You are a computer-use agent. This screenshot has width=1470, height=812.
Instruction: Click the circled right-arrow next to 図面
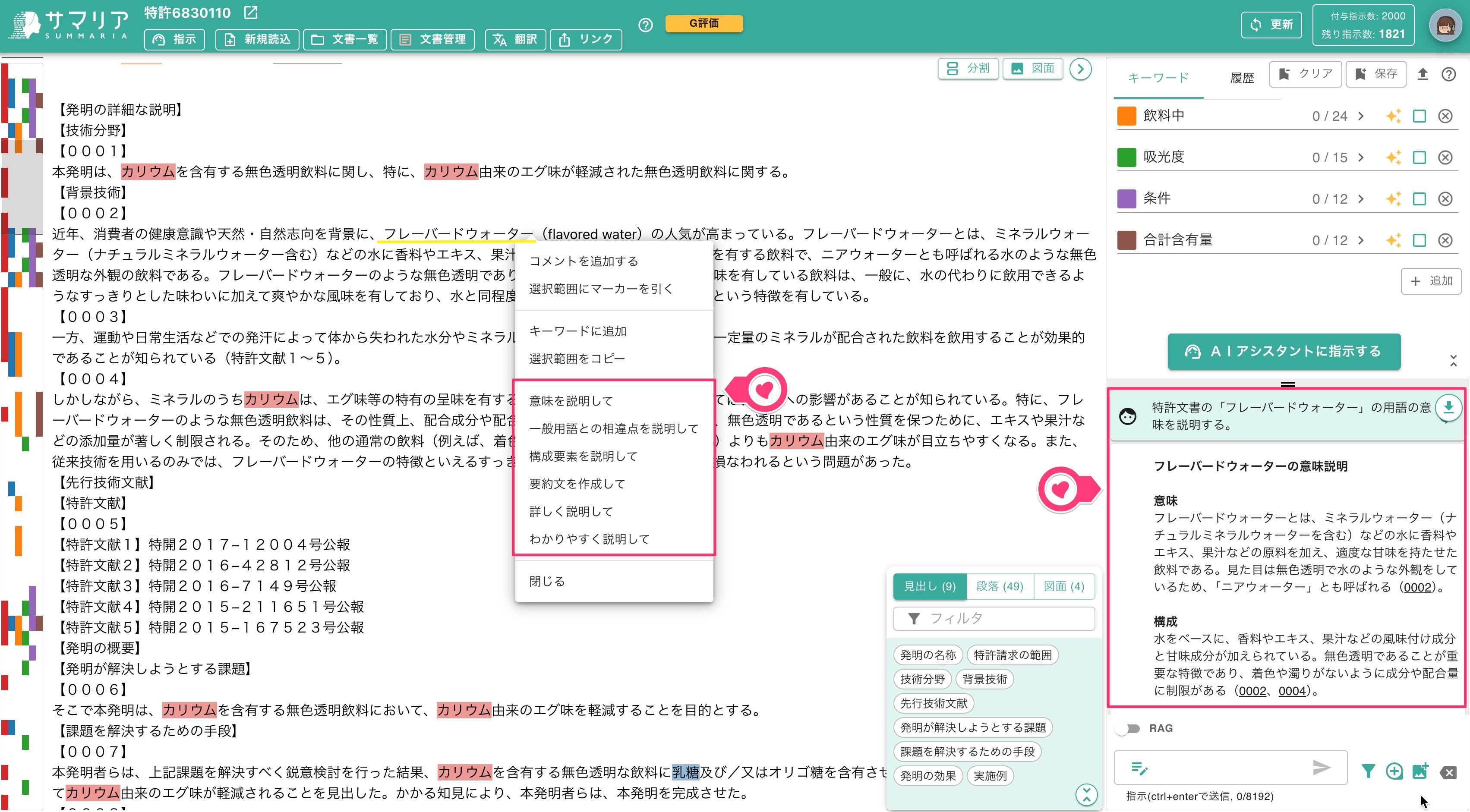pos(1080,69)
